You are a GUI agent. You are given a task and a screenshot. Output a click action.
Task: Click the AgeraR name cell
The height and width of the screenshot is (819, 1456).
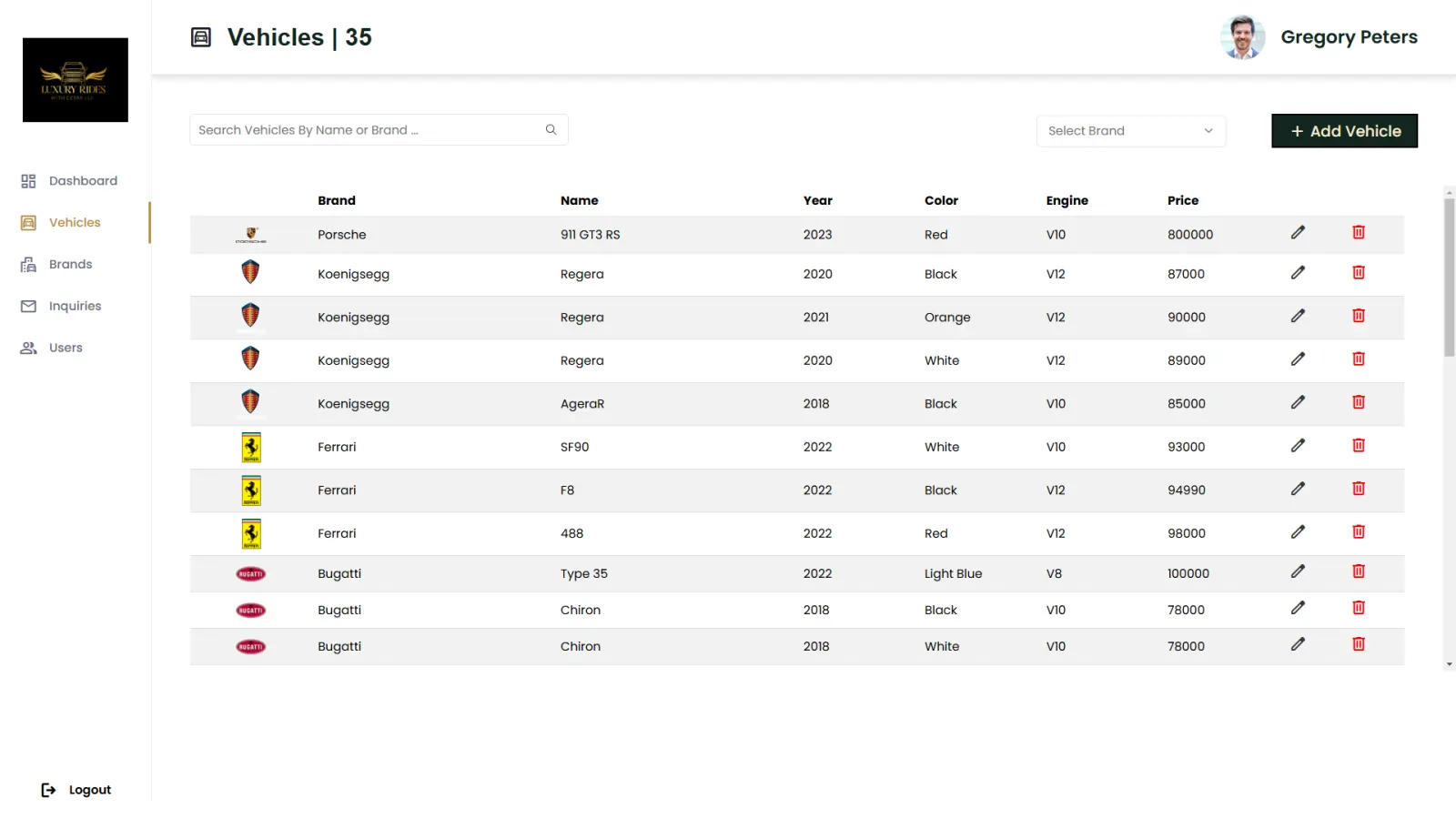(582, 404)
